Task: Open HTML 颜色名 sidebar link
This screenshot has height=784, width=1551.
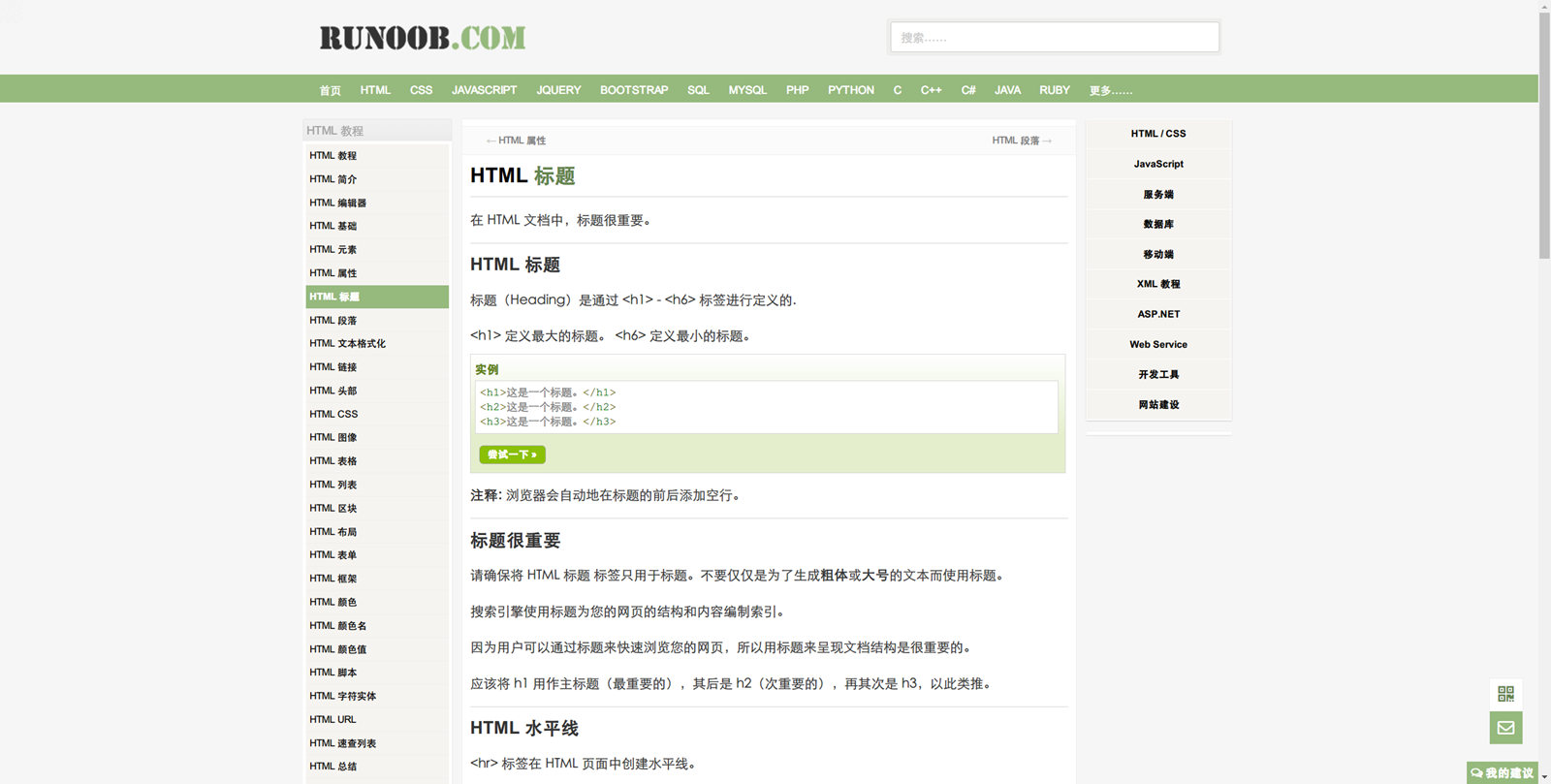Action: [x=377, y=626]
